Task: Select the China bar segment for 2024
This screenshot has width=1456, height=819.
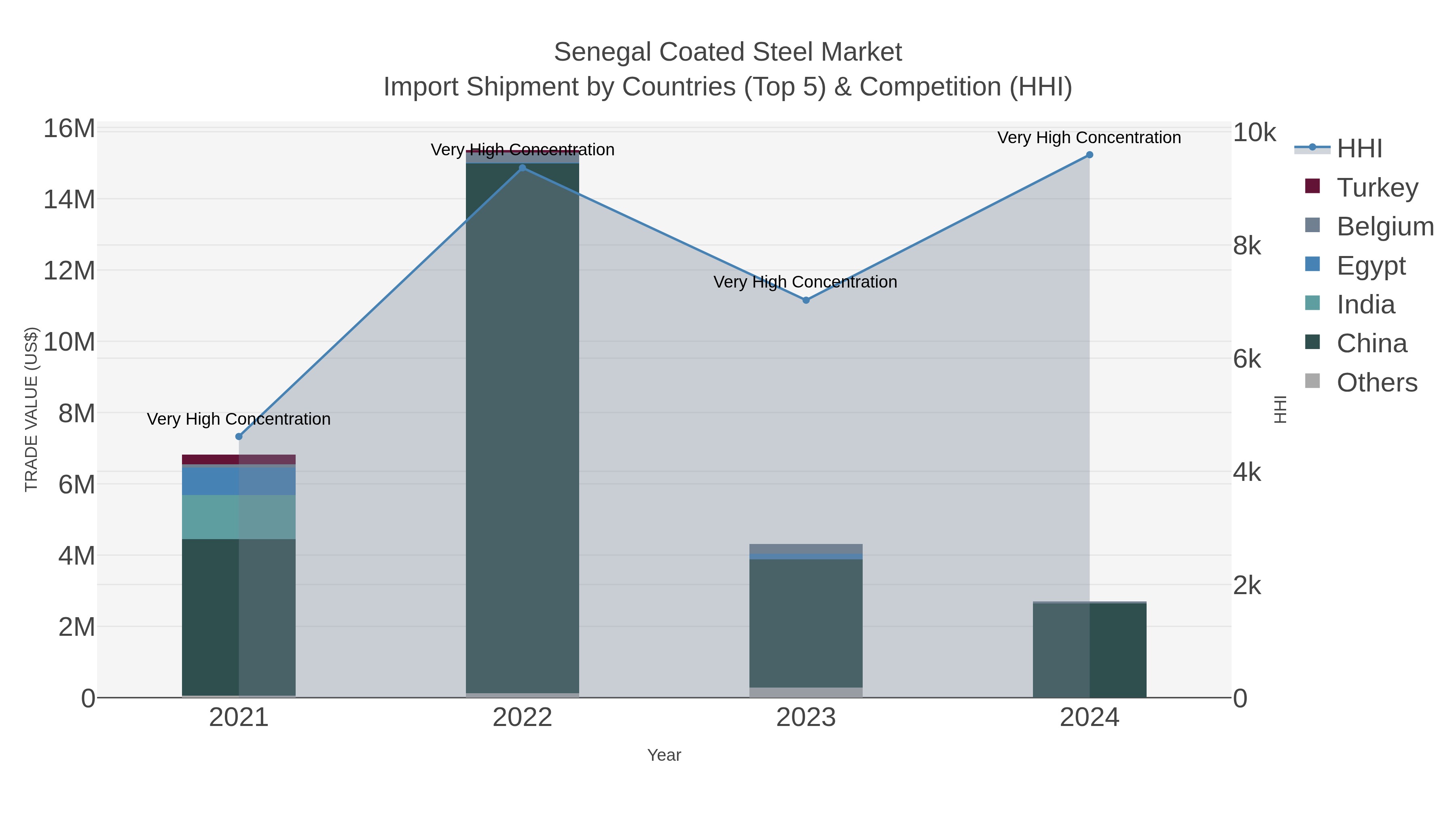Action: pyautogui.click(x=1090, y=651)
